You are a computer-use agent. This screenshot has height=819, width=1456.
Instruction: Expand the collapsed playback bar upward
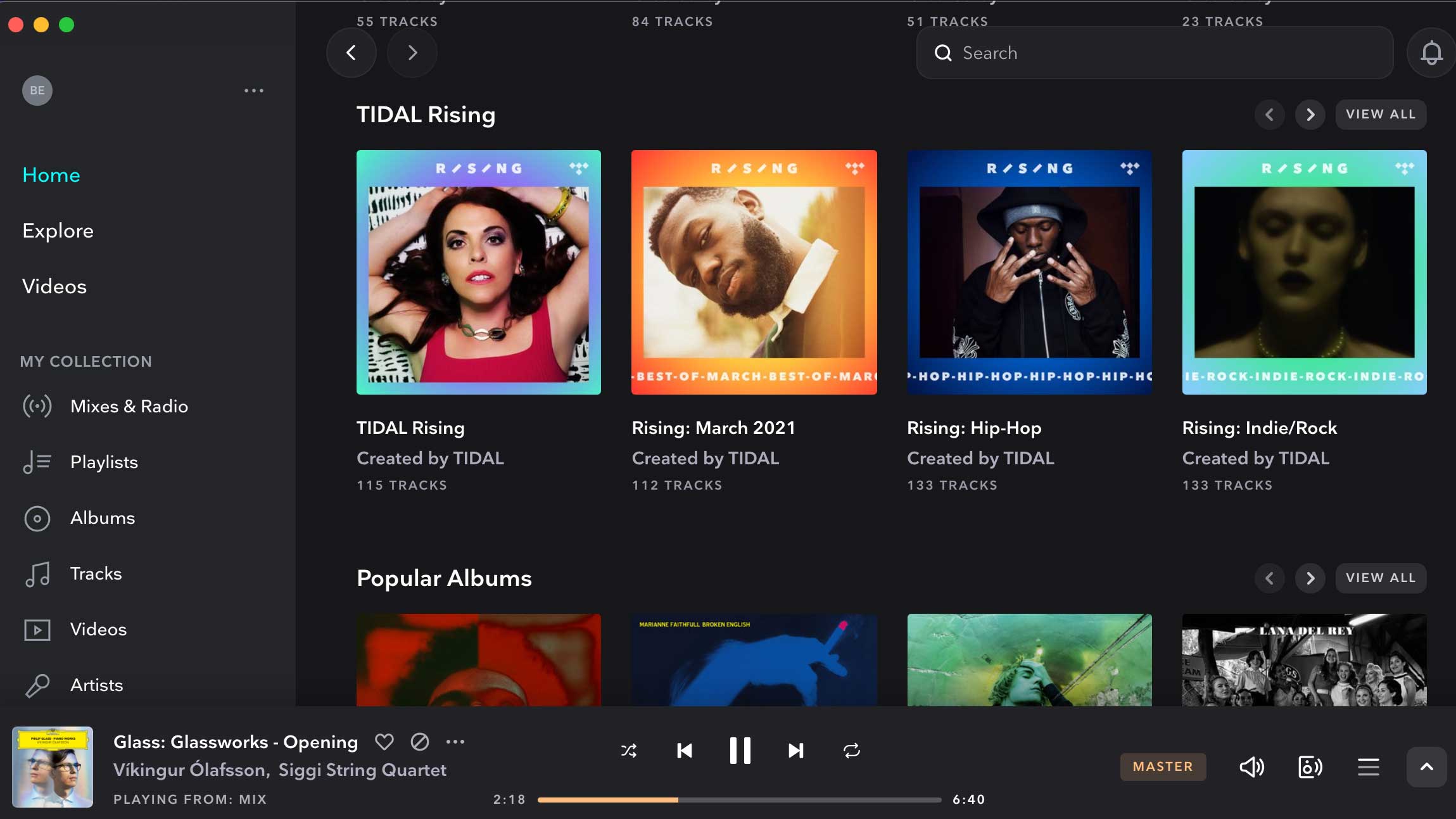point(1427,766)
